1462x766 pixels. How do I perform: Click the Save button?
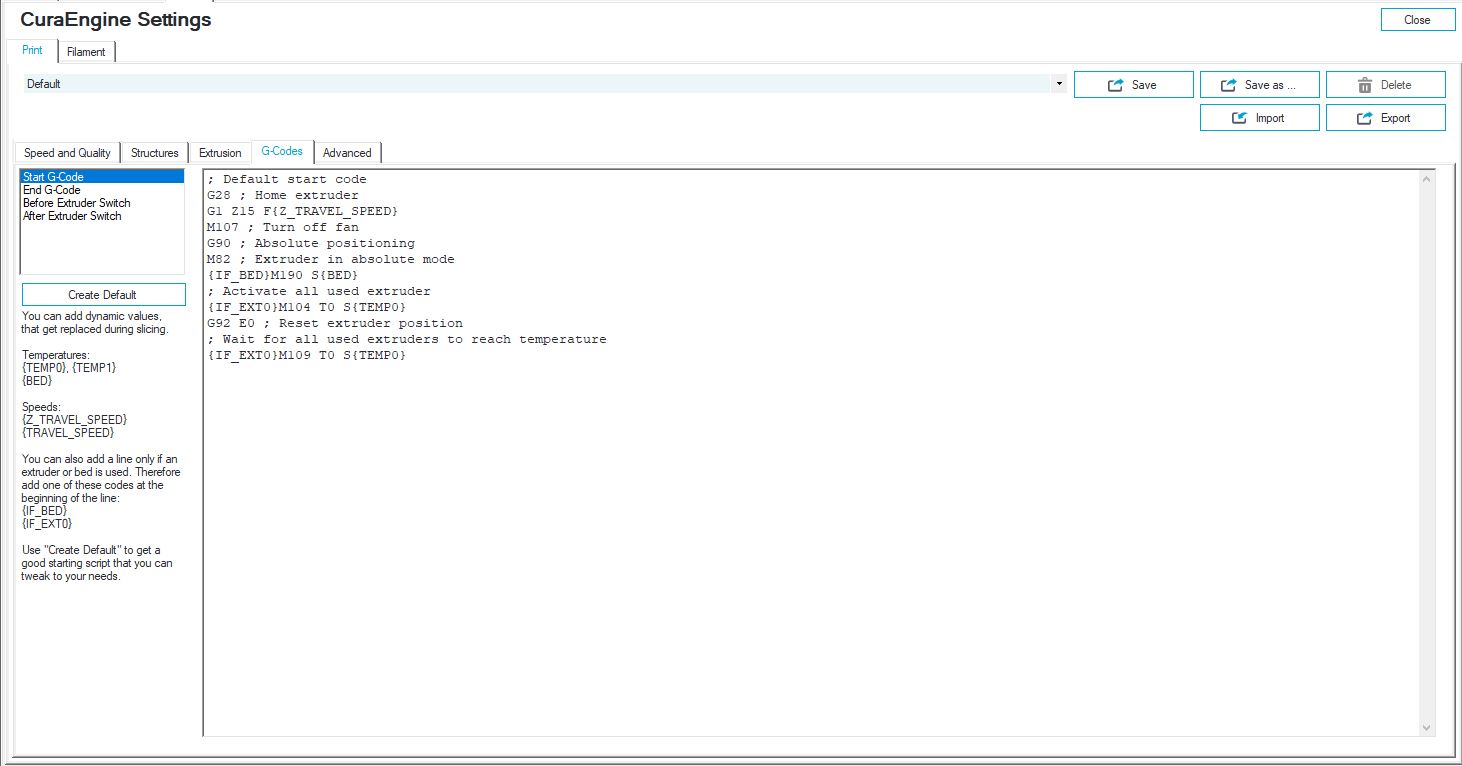(x=1133, y=85)
